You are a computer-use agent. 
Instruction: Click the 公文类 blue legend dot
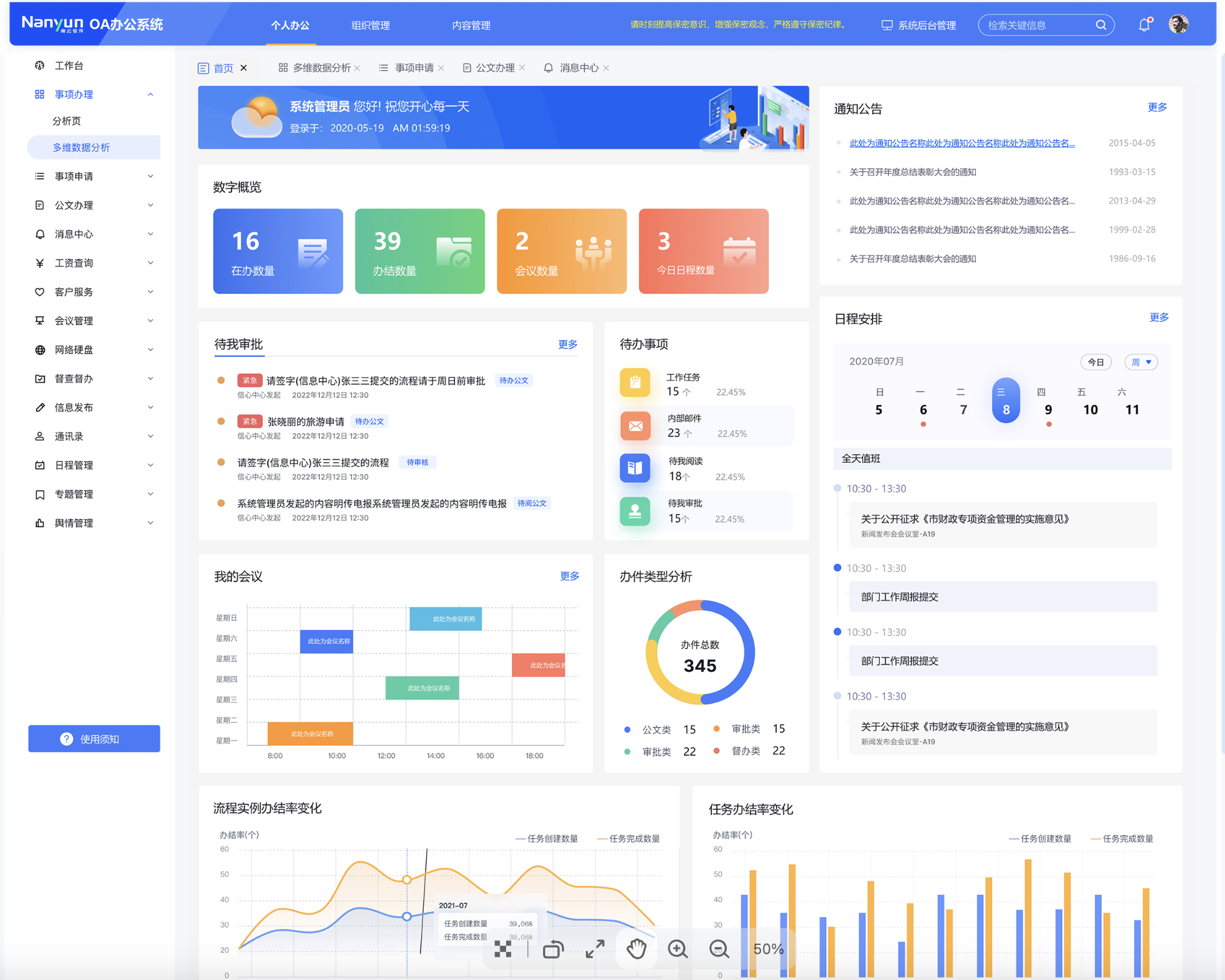click(627, 729)
